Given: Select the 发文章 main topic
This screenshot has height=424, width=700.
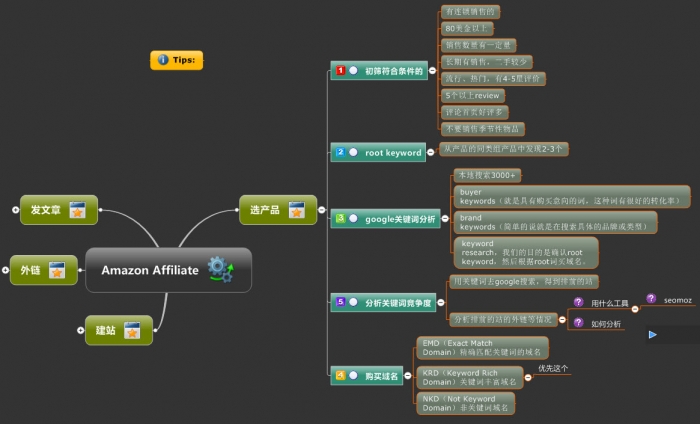Looking at the screenshot, I should coord(59,210).
